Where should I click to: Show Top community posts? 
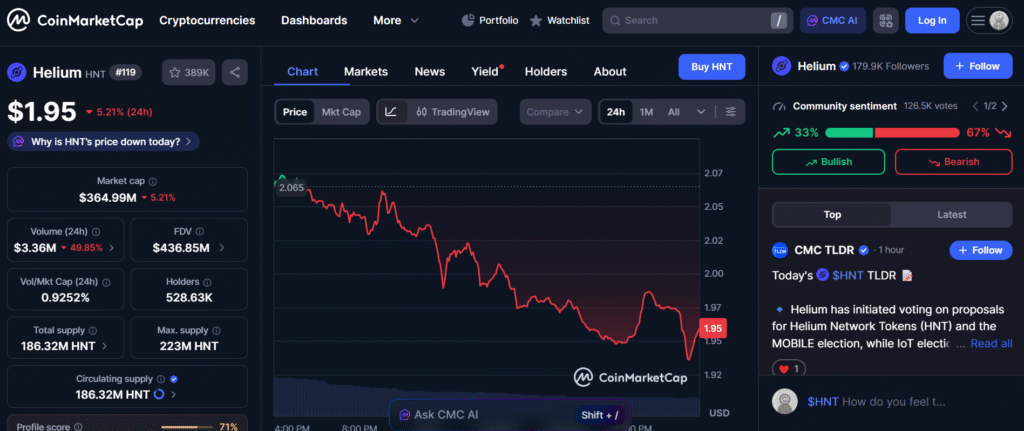tap(832, 214)
